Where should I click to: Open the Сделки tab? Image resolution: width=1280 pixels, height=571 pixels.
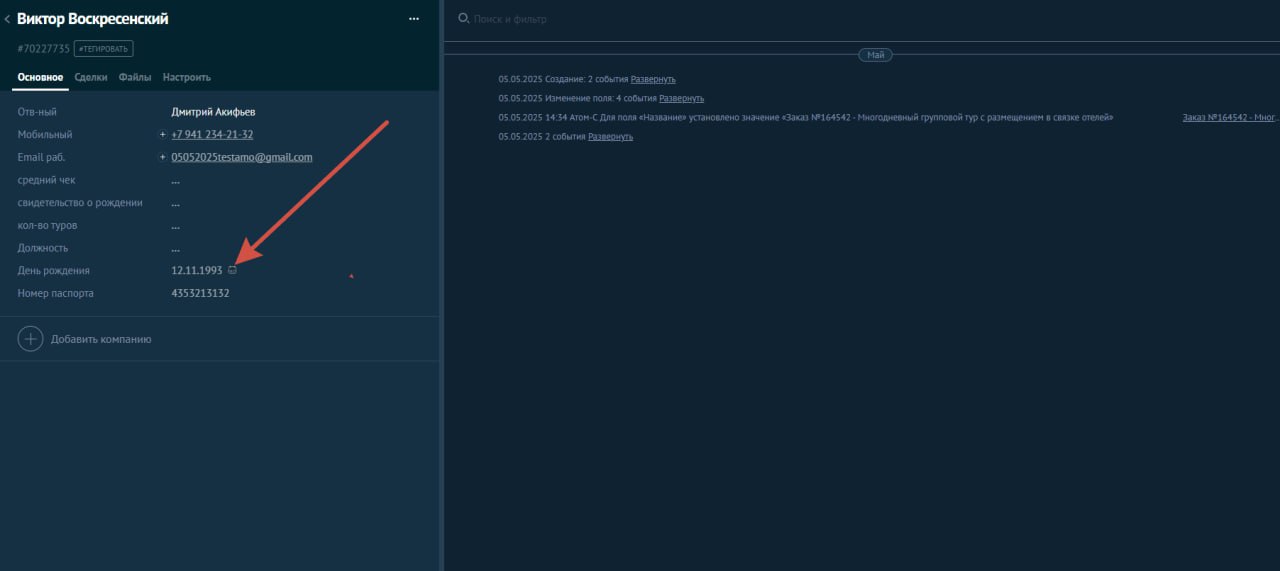[x=91, y=77]
